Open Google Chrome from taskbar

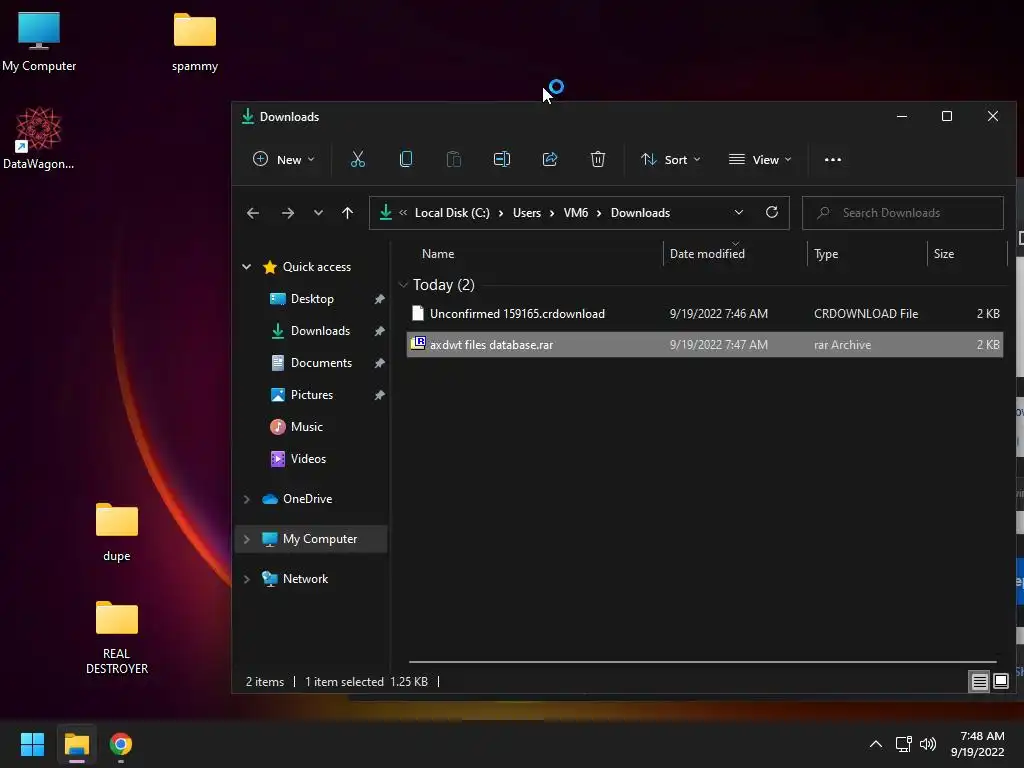click(121, 744)
